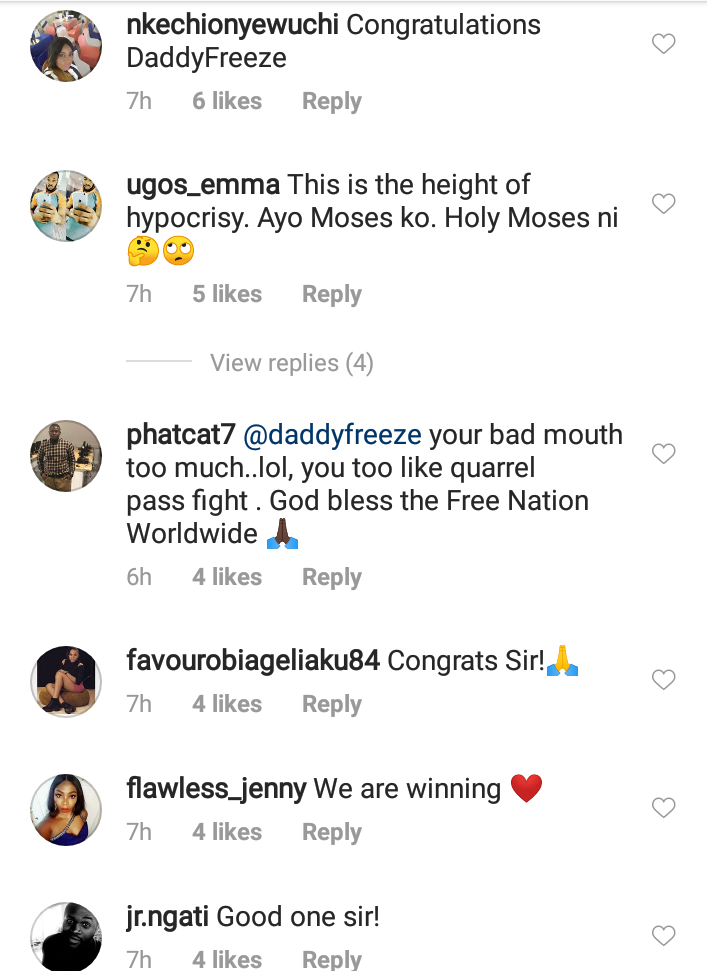The image size is (707, 971).
Task: Expand View replies (4) under ugos_emma
Action: [291, 363]
